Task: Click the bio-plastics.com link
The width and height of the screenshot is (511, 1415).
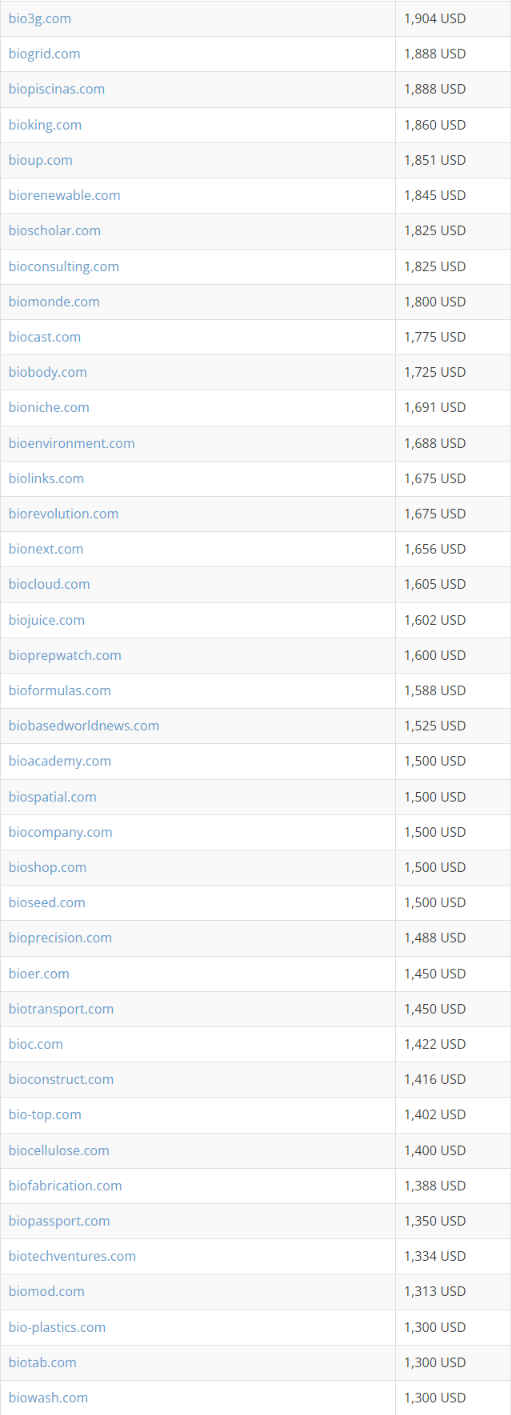Action: coord(57,1327)
